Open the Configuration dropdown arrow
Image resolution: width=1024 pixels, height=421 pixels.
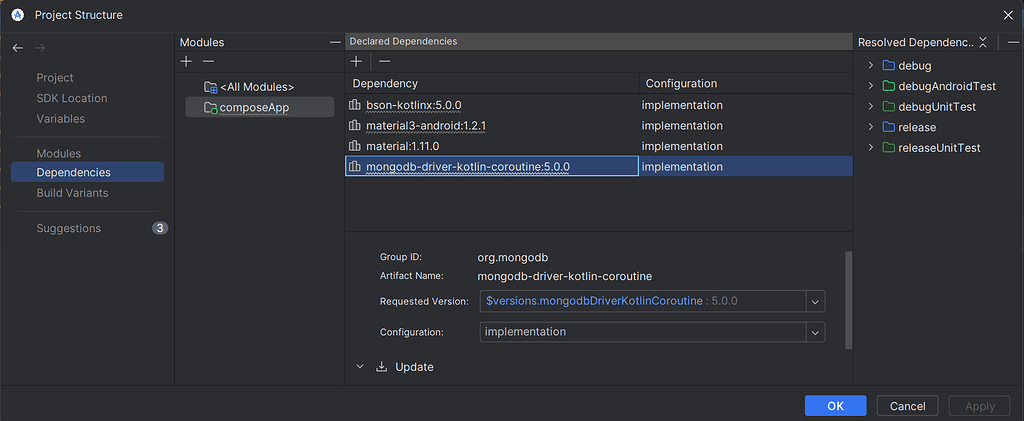(815, 332)
